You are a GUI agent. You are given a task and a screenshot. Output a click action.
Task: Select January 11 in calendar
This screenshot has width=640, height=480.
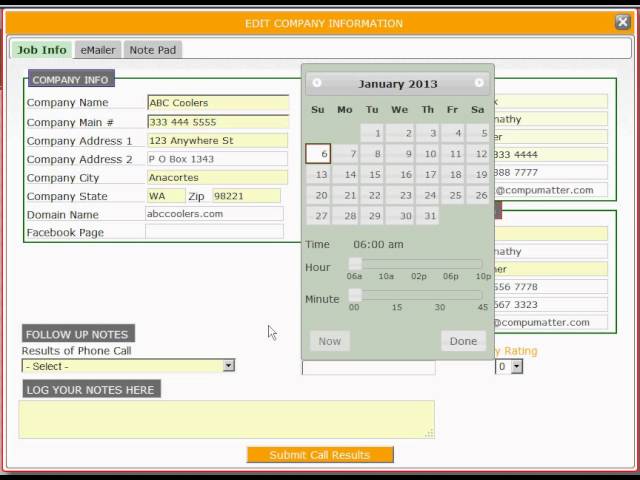coord(453,154)
